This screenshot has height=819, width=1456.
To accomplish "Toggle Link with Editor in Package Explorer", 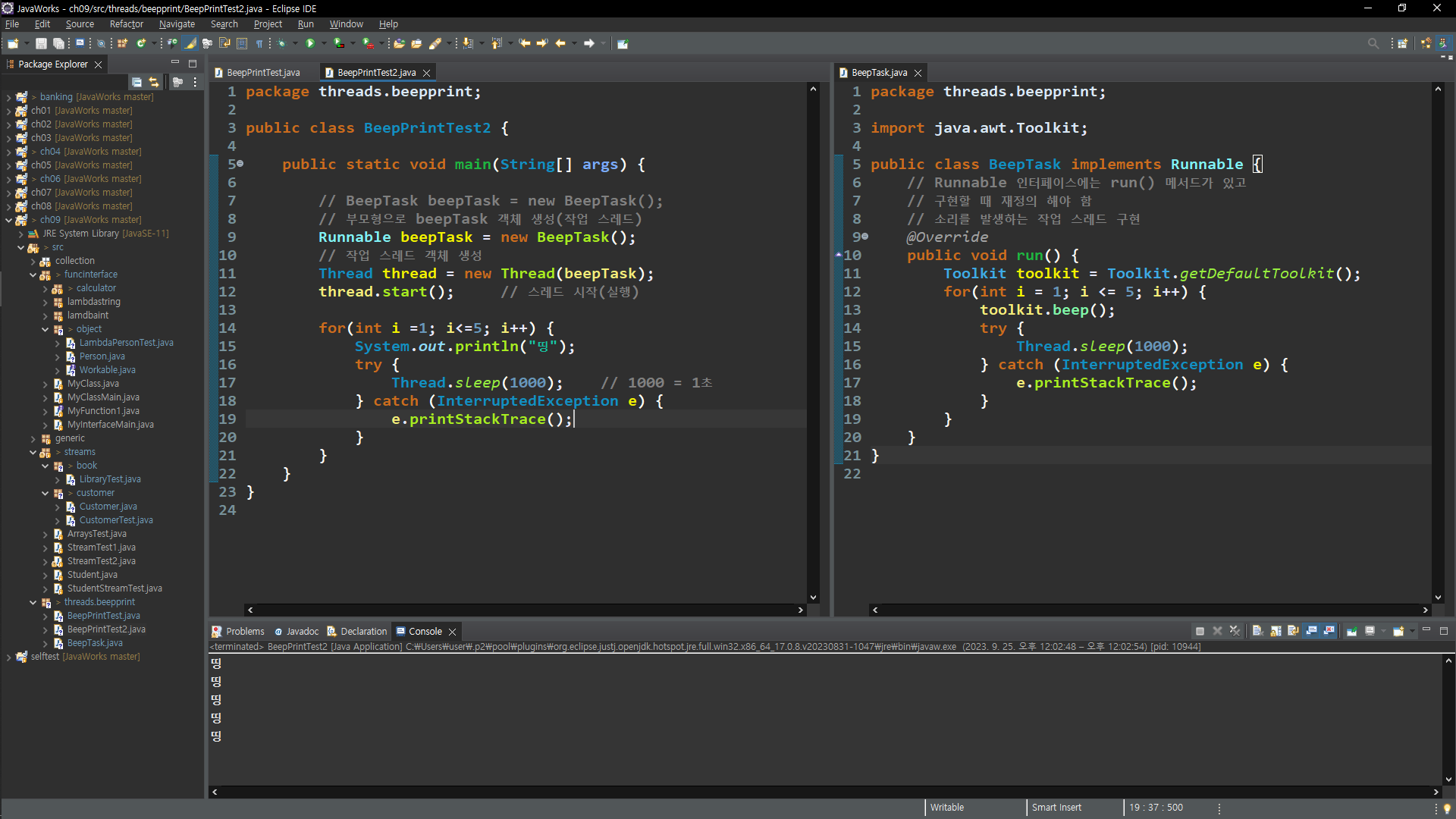I will 154,82.
